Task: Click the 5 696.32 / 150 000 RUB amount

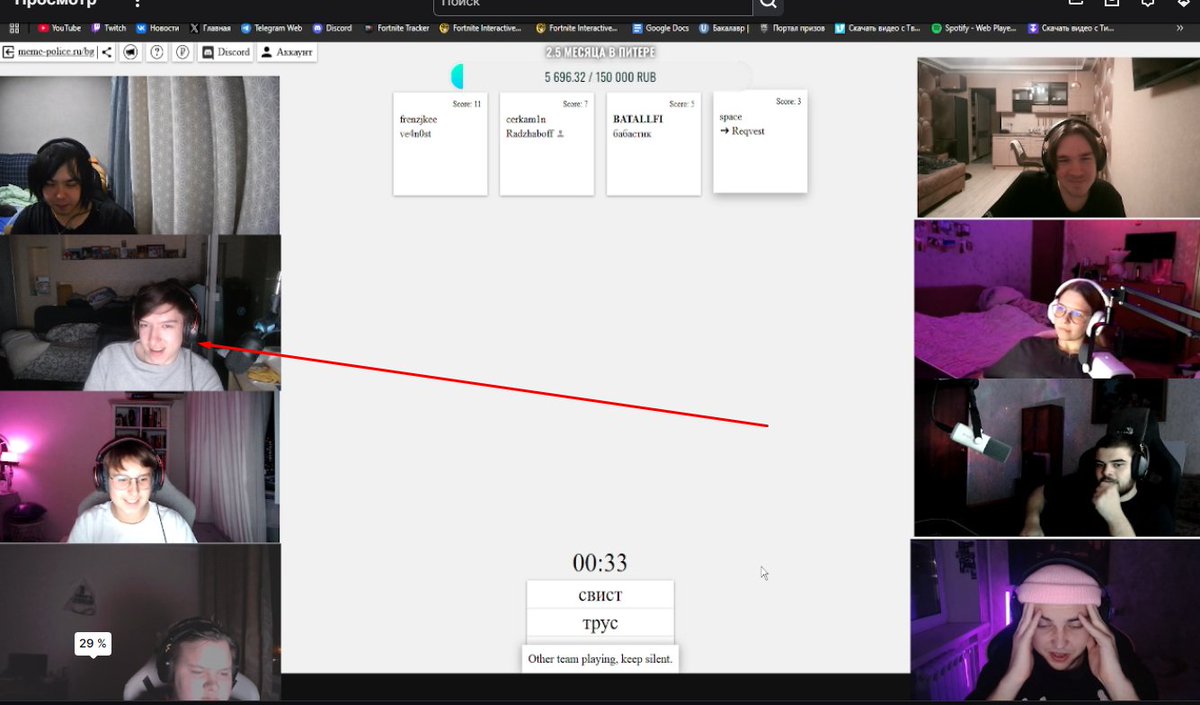Action: [600, 77]
